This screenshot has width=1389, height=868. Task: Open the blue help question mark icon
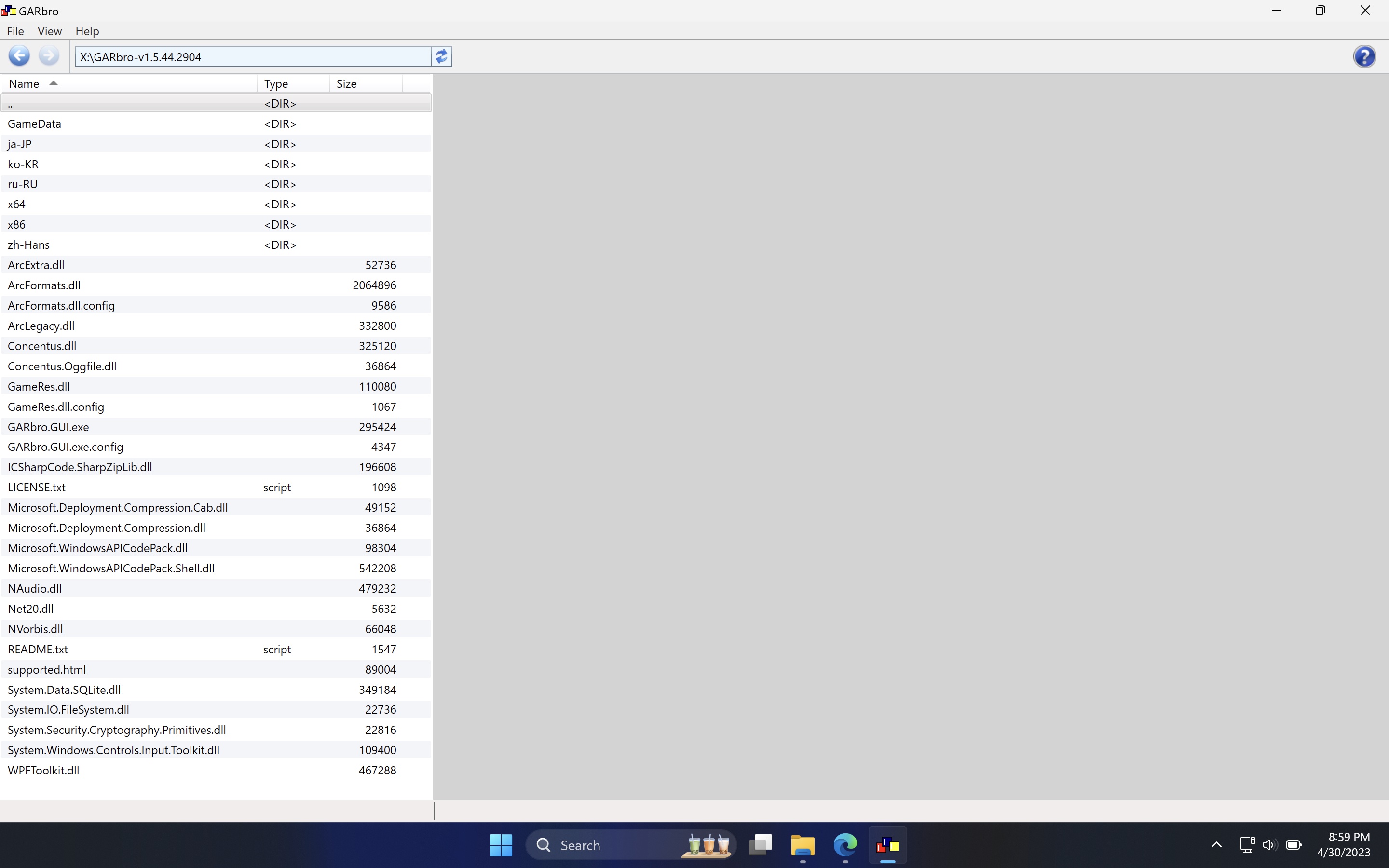coord(1364,56)
